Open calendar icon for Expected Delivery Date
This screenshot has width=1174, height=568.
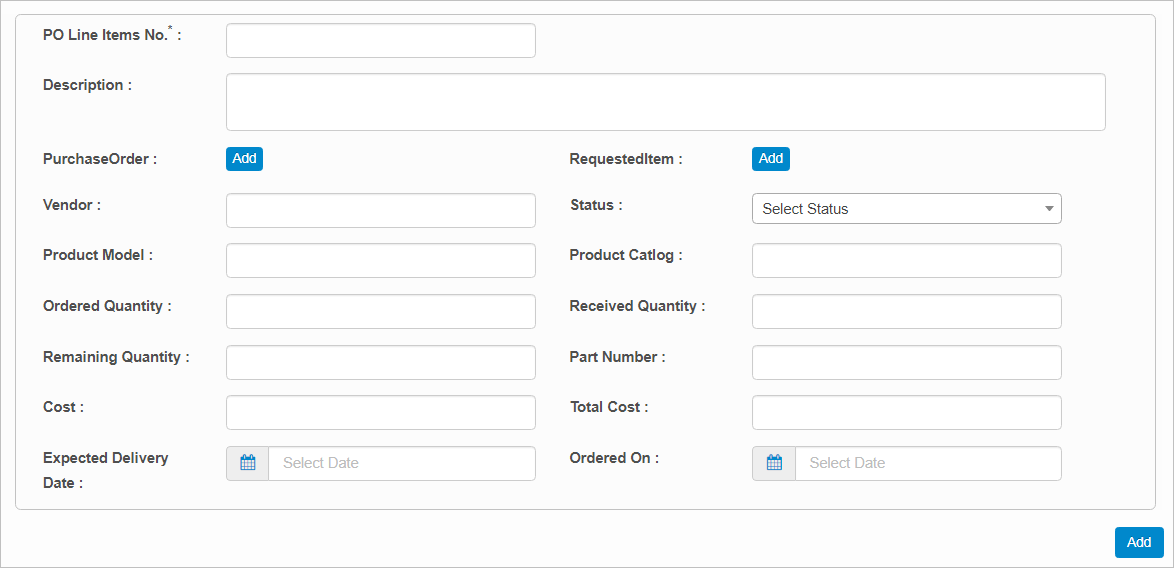click(x=248, y=463)
